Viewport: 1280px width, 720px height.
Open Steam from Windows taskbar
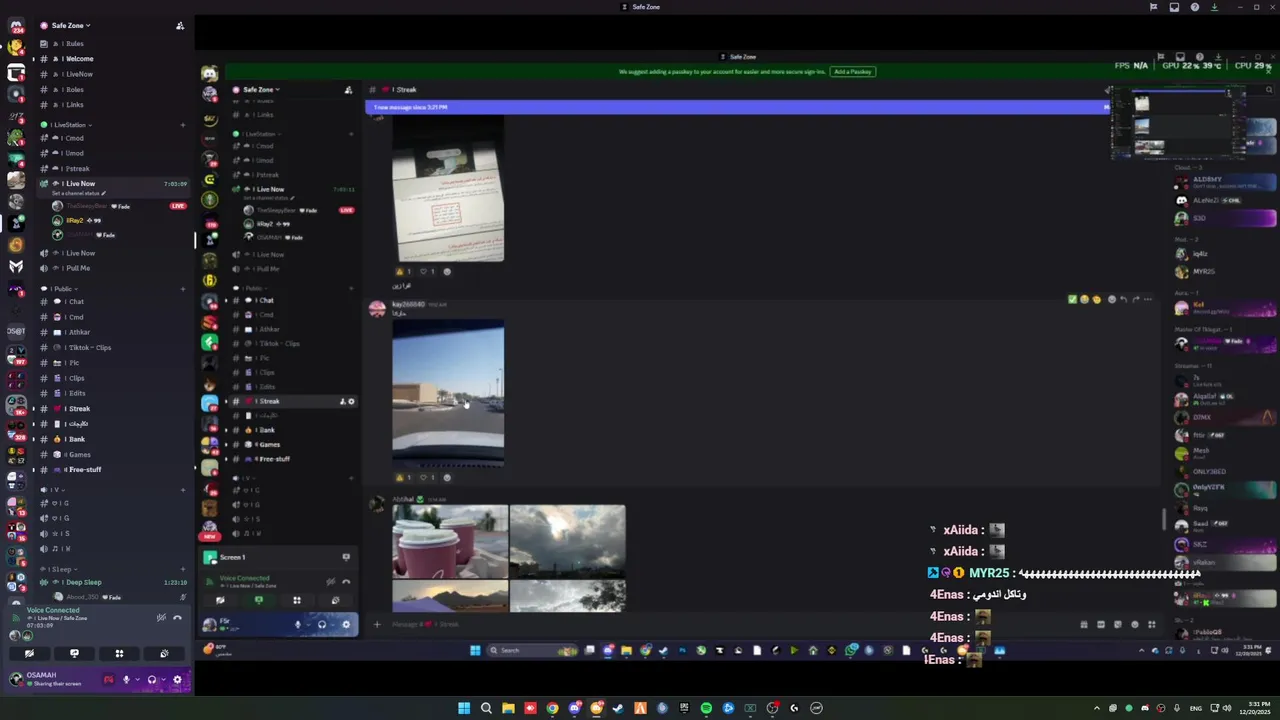click(618, 708)
